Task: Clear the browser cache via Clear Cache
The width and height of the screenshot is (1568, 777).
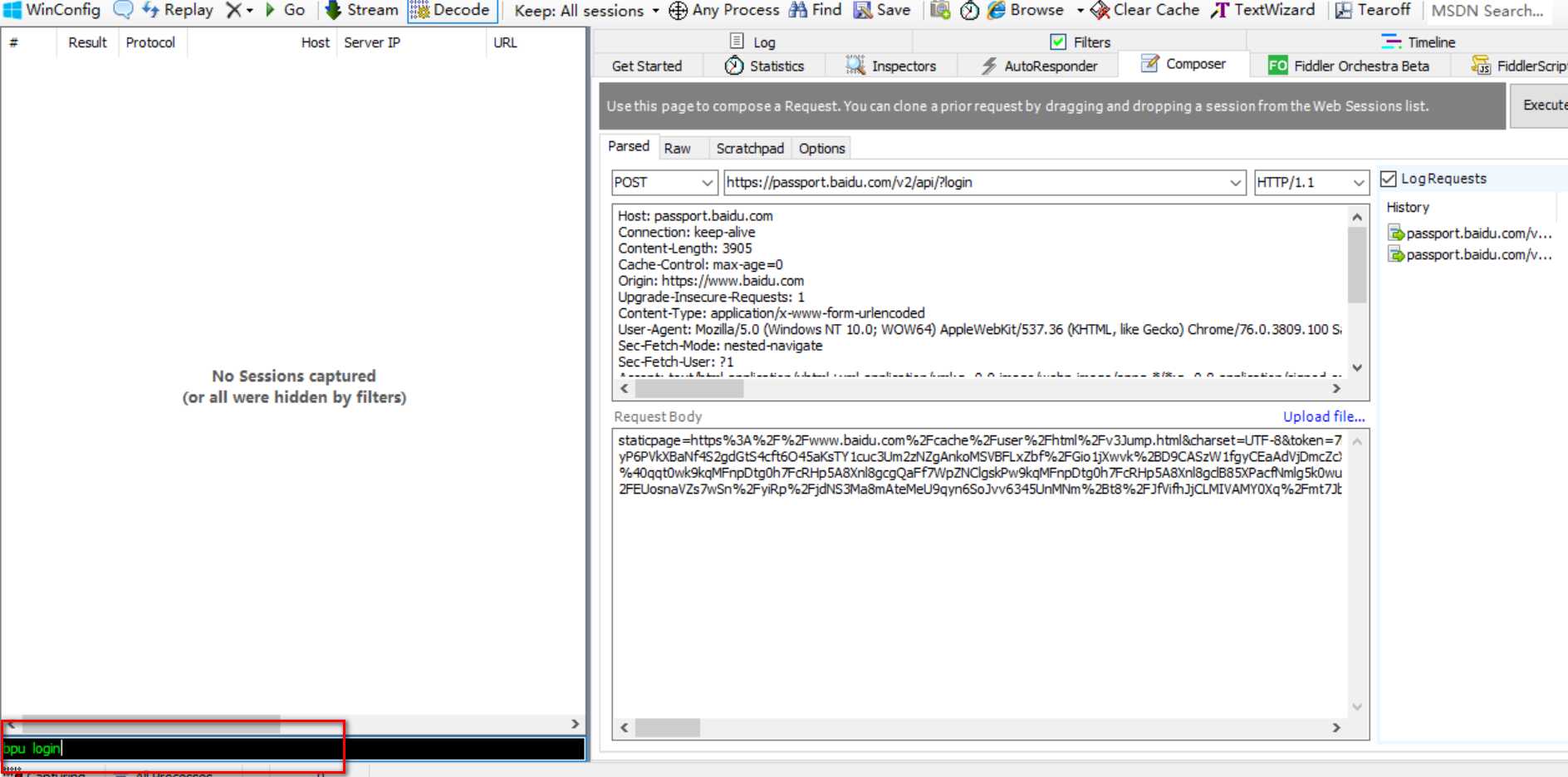Action: click(x=1145, y=10)
